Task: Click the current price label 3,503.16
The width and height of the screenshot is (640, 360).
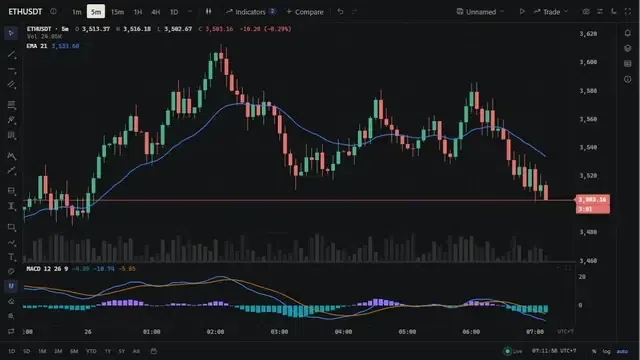Action: pyautogui.click(x=593, y=200)
